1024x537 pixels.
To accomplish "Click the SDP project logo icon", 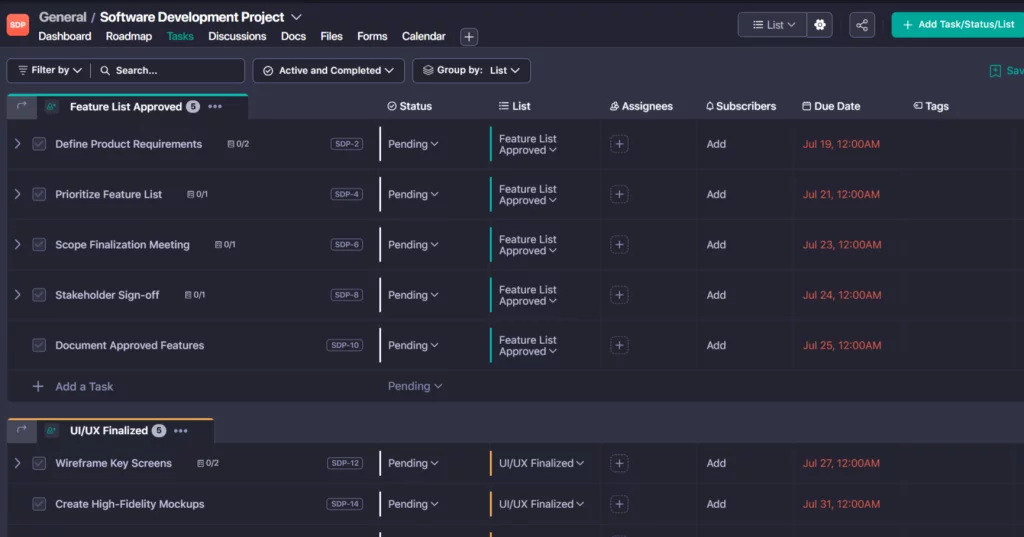I will (18, 25).
